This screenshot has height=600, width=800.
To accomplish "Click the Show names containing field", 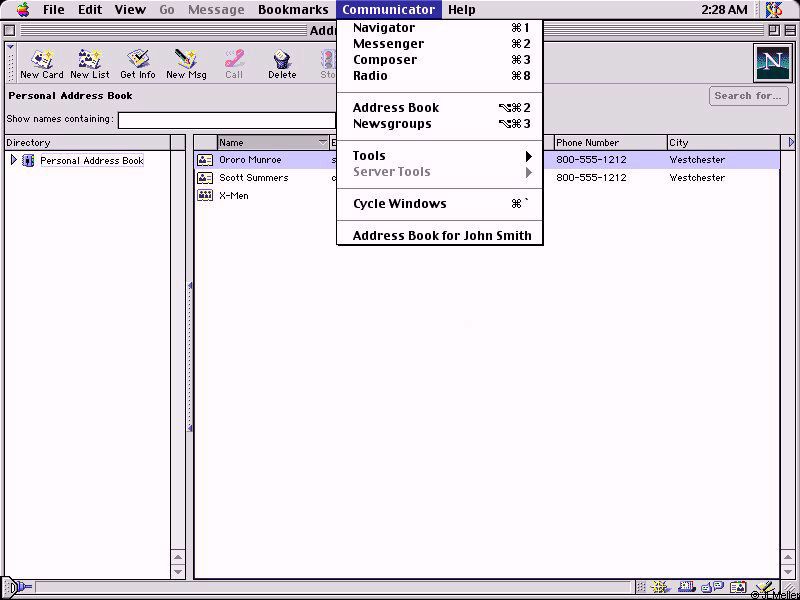I will tap(227, 120).
